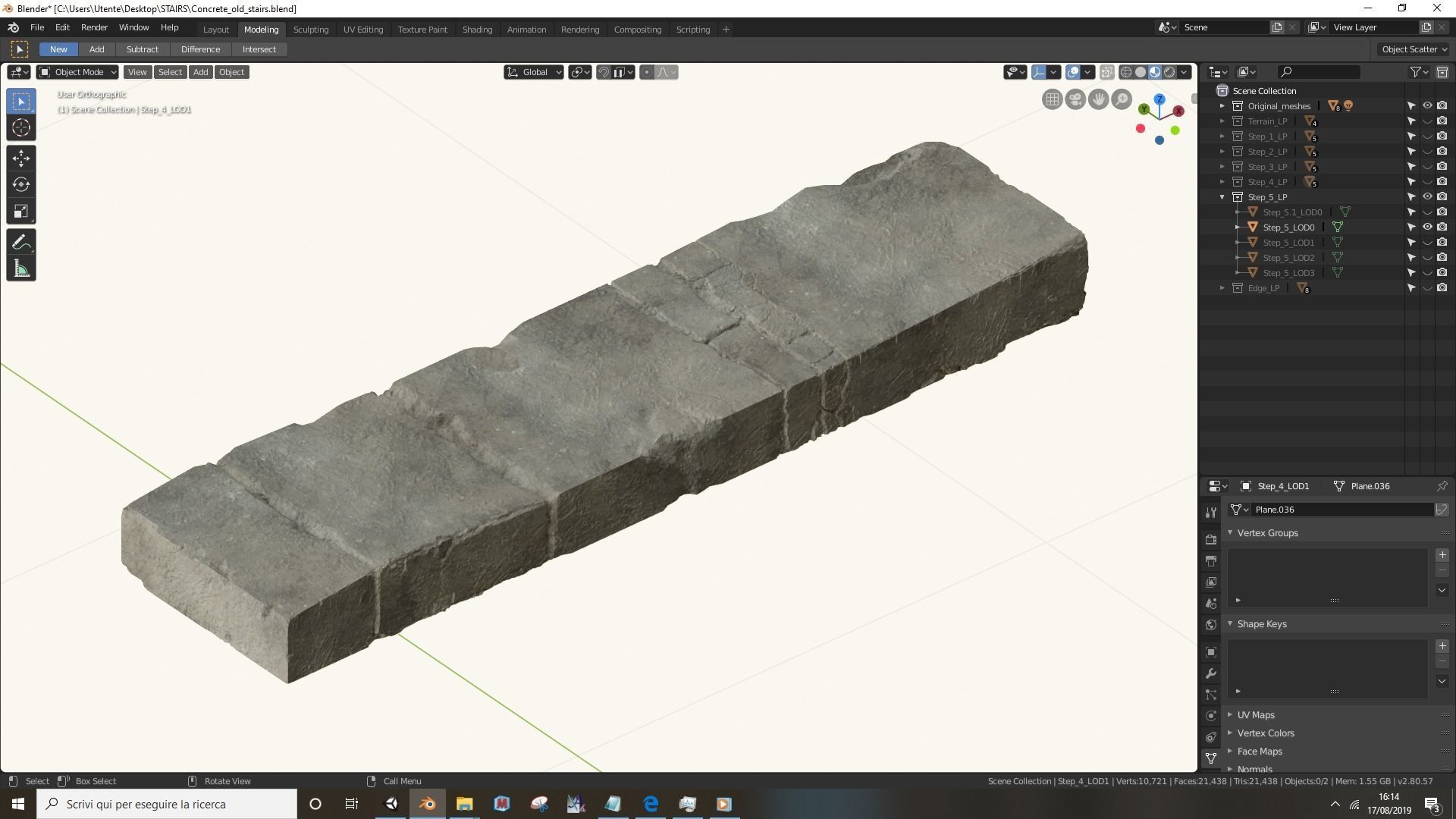The height and width of the screenshot is (819, 1456).
Task: Open the Active Tool settings tab
Action: pos(1211,513)
